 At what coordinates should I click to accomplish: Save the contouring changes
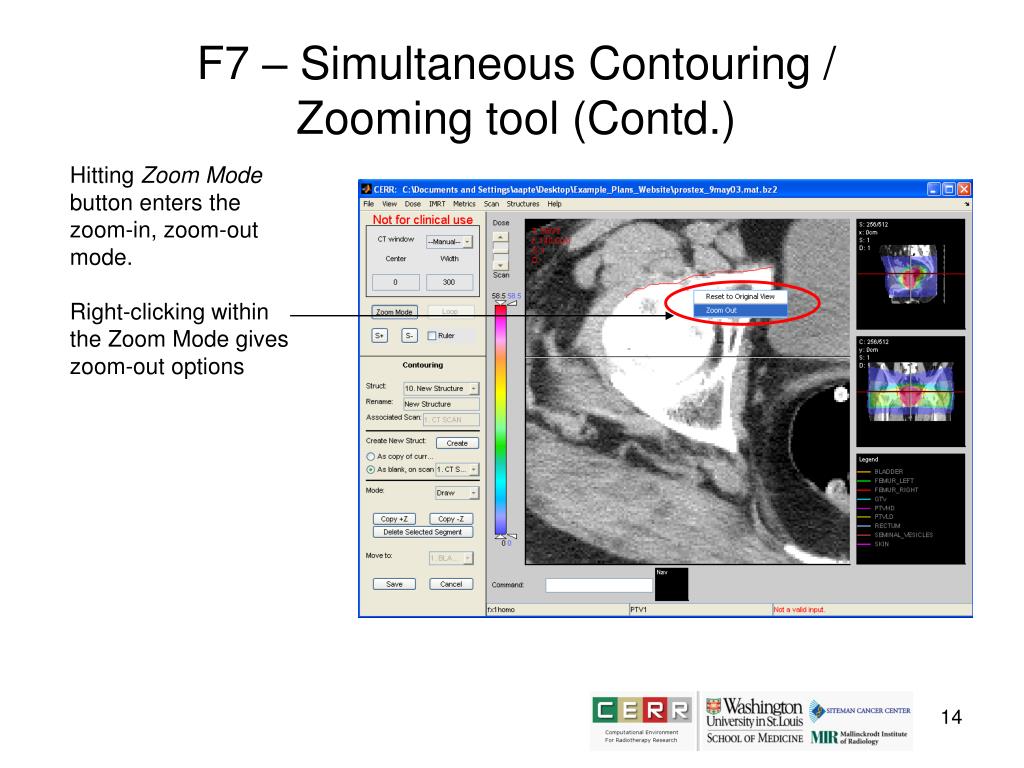point(394,584)
